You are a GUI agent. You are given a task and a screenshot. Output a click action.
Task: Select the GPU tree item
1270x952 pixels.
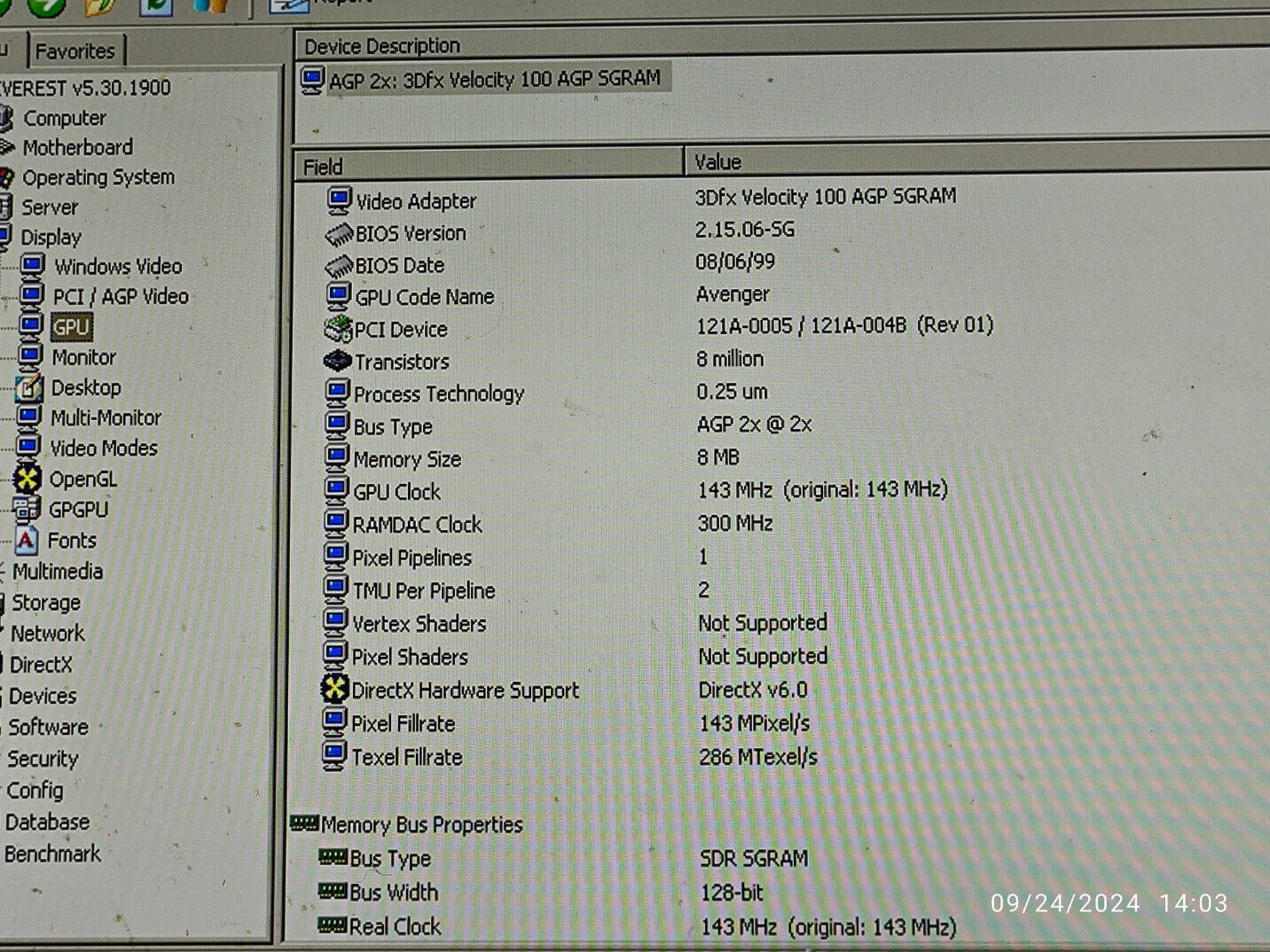(70, 327)
